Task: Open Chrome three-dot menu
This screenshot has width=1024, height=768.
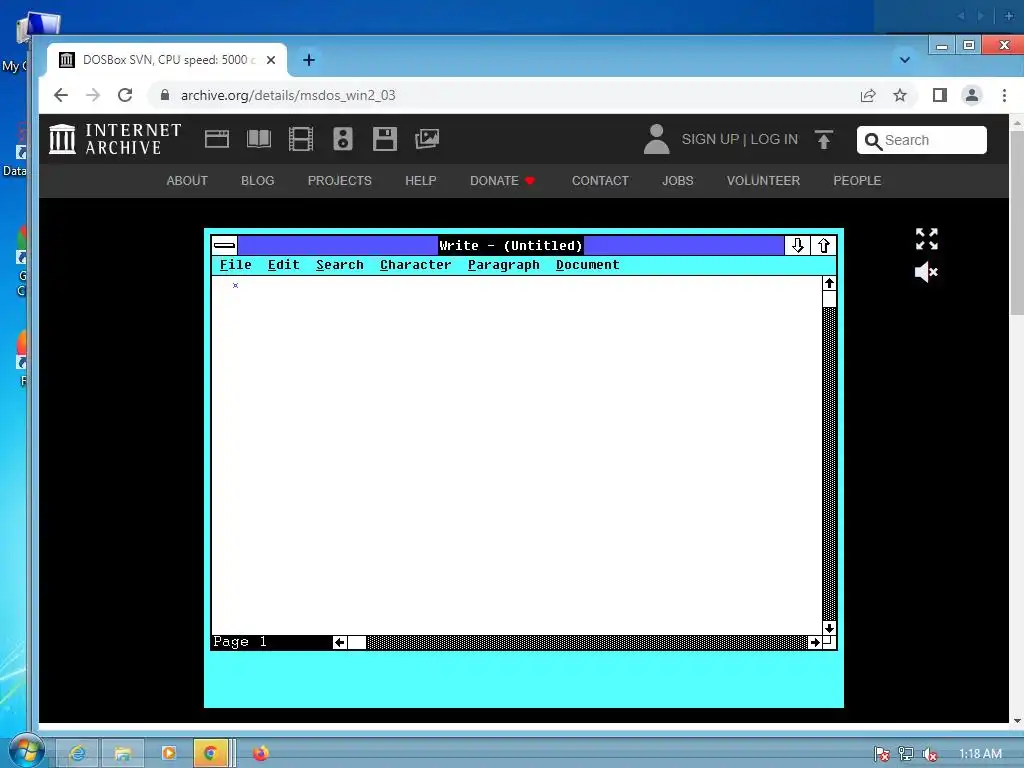Action: click(1004, 95)
